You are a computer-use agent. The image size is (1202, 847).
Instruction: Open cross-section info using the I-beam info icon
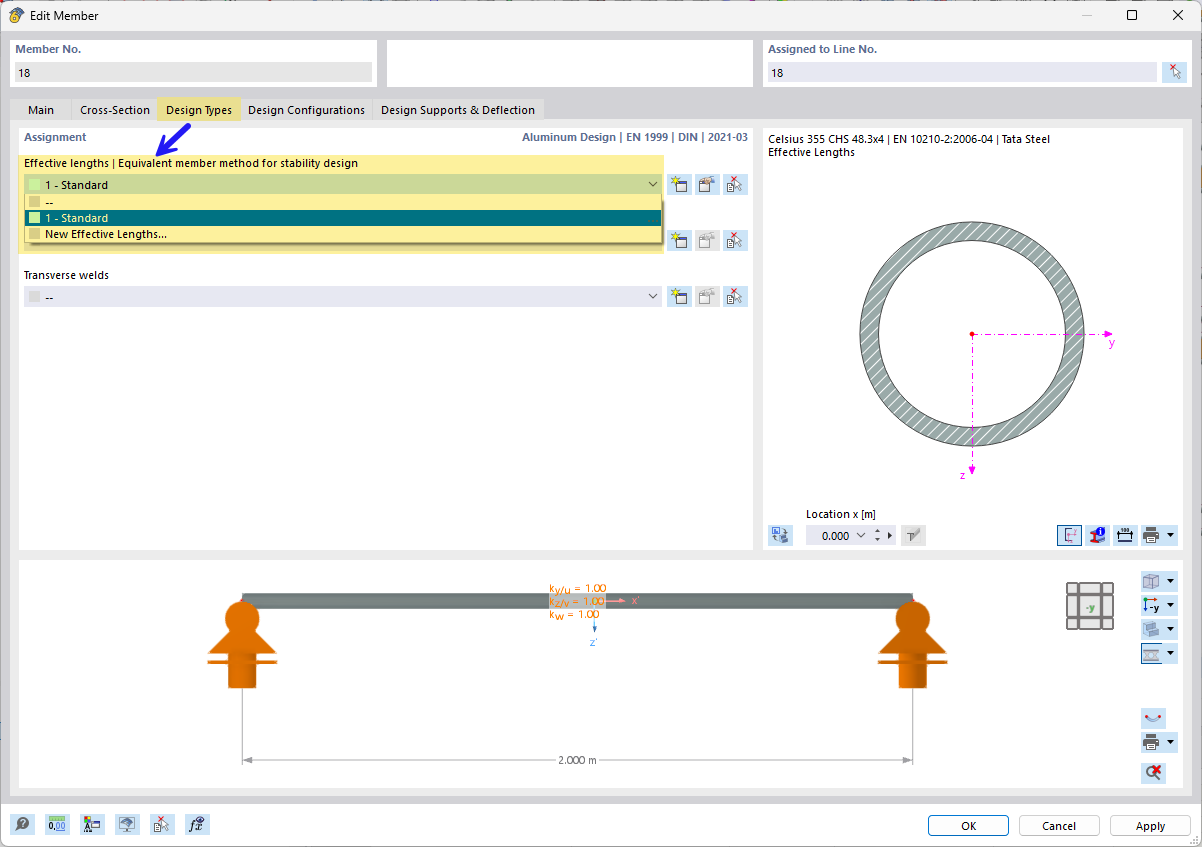[x=1097, y=535]
